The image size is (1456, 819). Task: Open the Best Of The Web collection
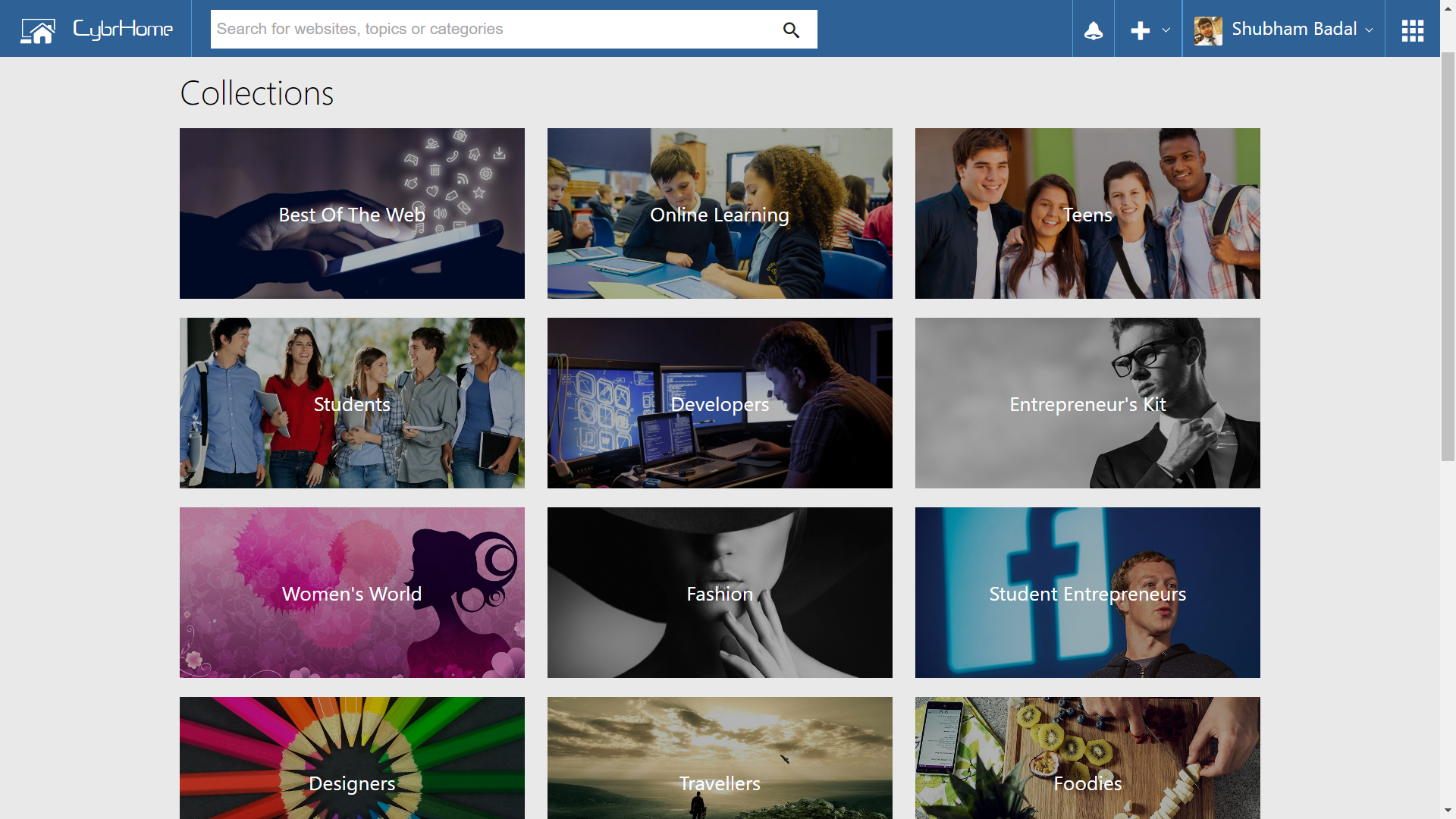pyautogui.click(x=352, y=213)
